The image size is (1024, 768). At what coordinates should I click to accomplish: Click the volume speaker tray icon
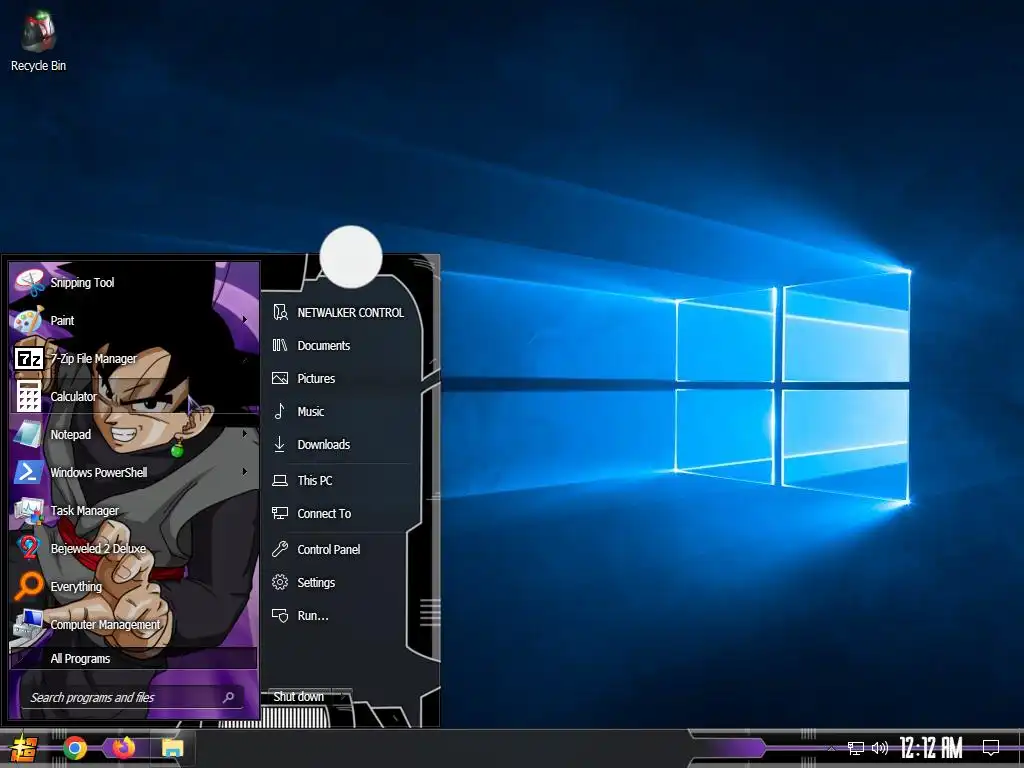(x=880, y=748)
